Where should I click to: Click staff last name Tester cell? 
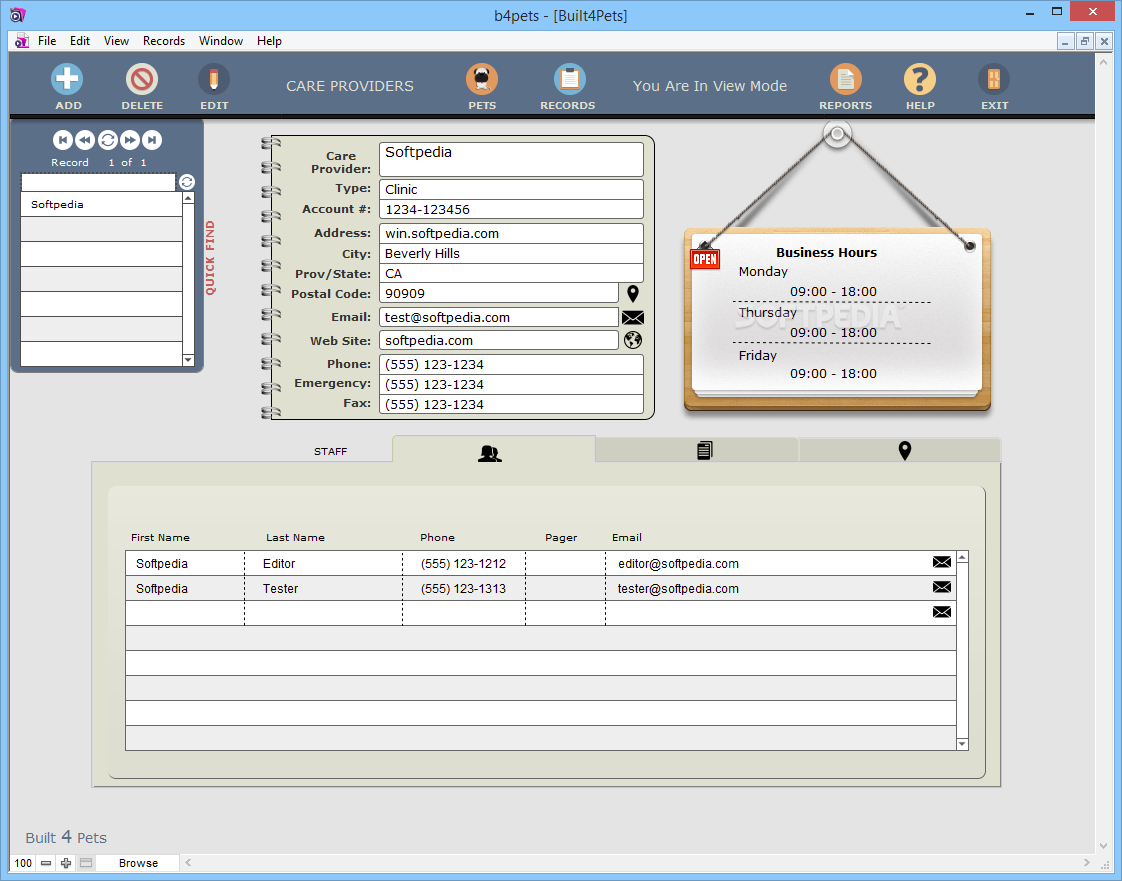(x=323, y=588)
